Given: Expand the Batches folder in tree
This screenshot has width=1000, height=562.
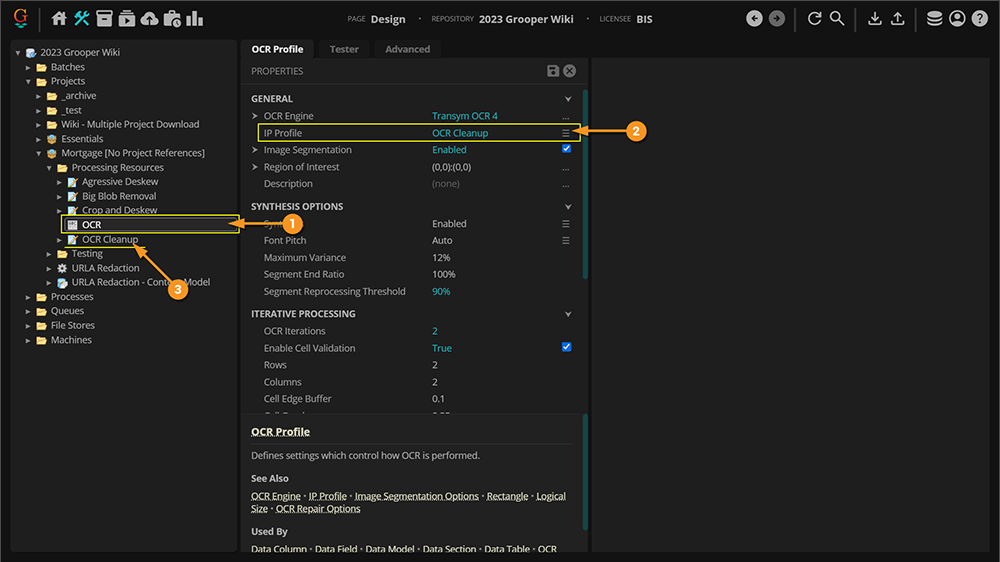Looking at the screenshot, I should point(29,67).
